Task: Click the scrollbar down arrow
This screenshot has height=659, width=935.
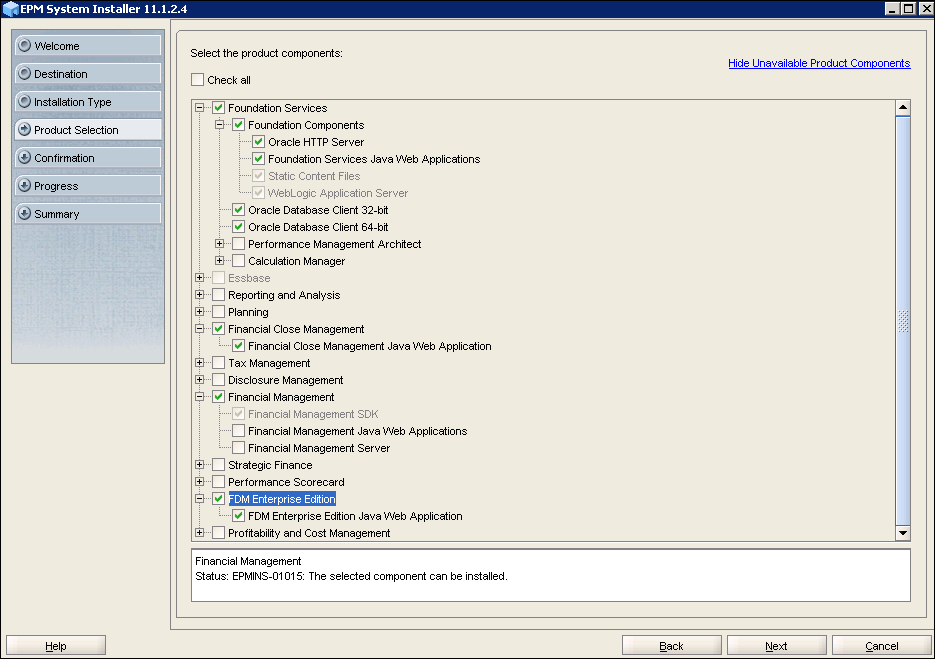Action: [903, 533]
